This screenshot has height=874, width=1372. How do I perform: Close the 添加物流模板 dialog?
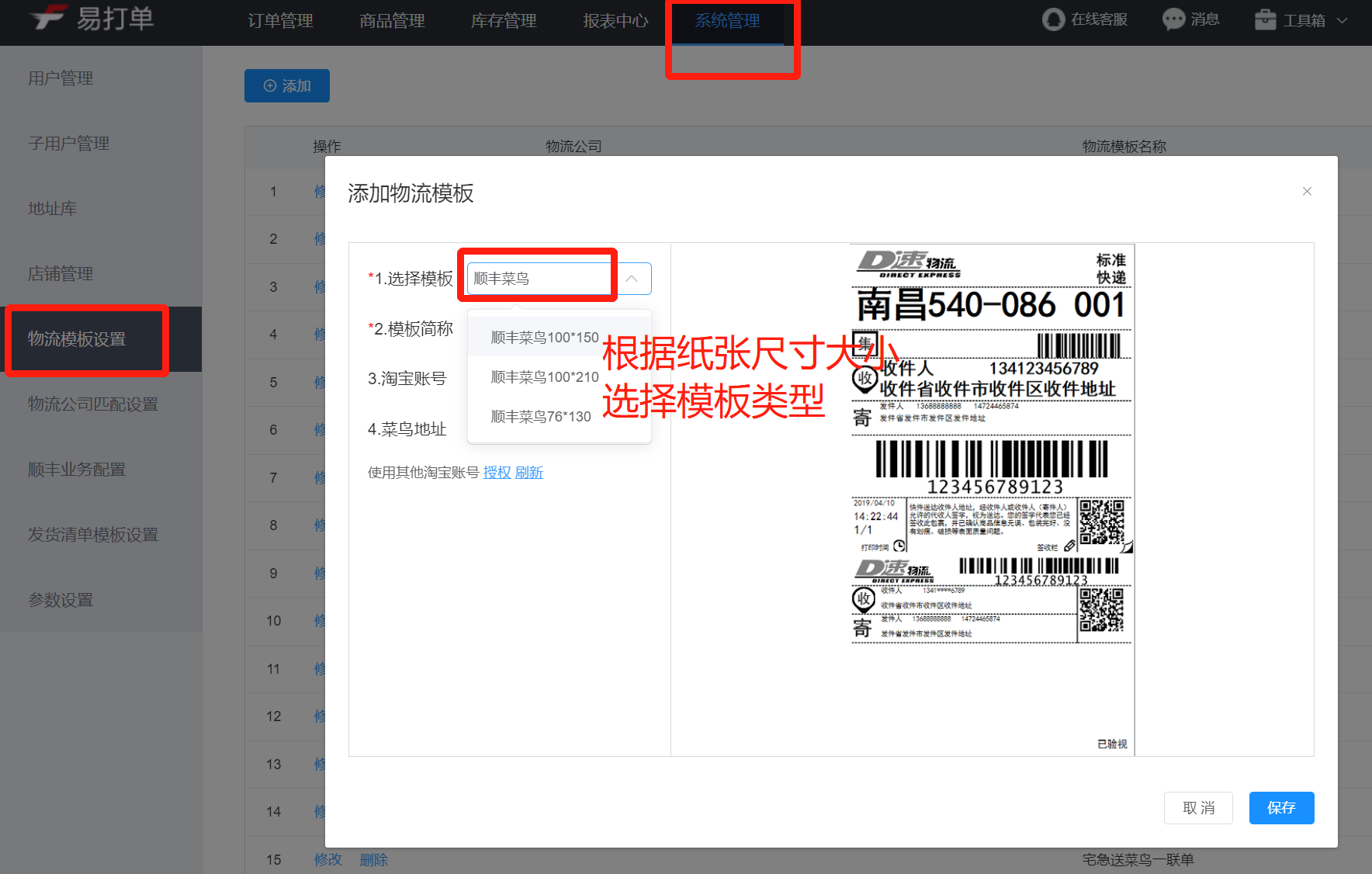tap(1307, 191)
